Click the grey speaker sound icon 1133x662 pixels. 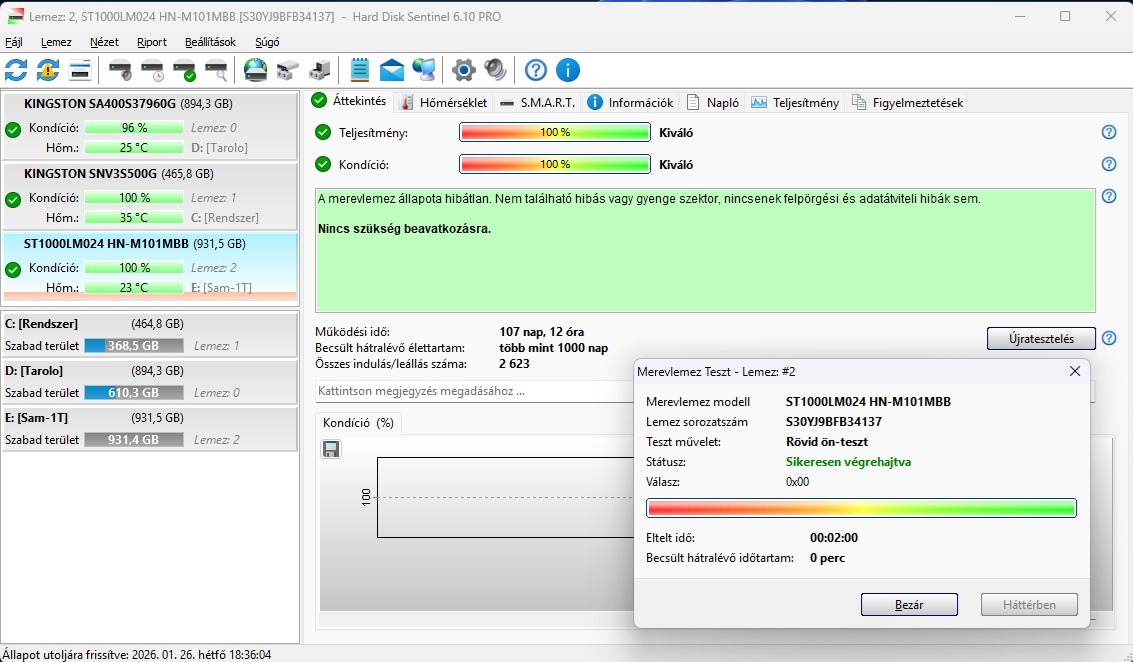495,70
